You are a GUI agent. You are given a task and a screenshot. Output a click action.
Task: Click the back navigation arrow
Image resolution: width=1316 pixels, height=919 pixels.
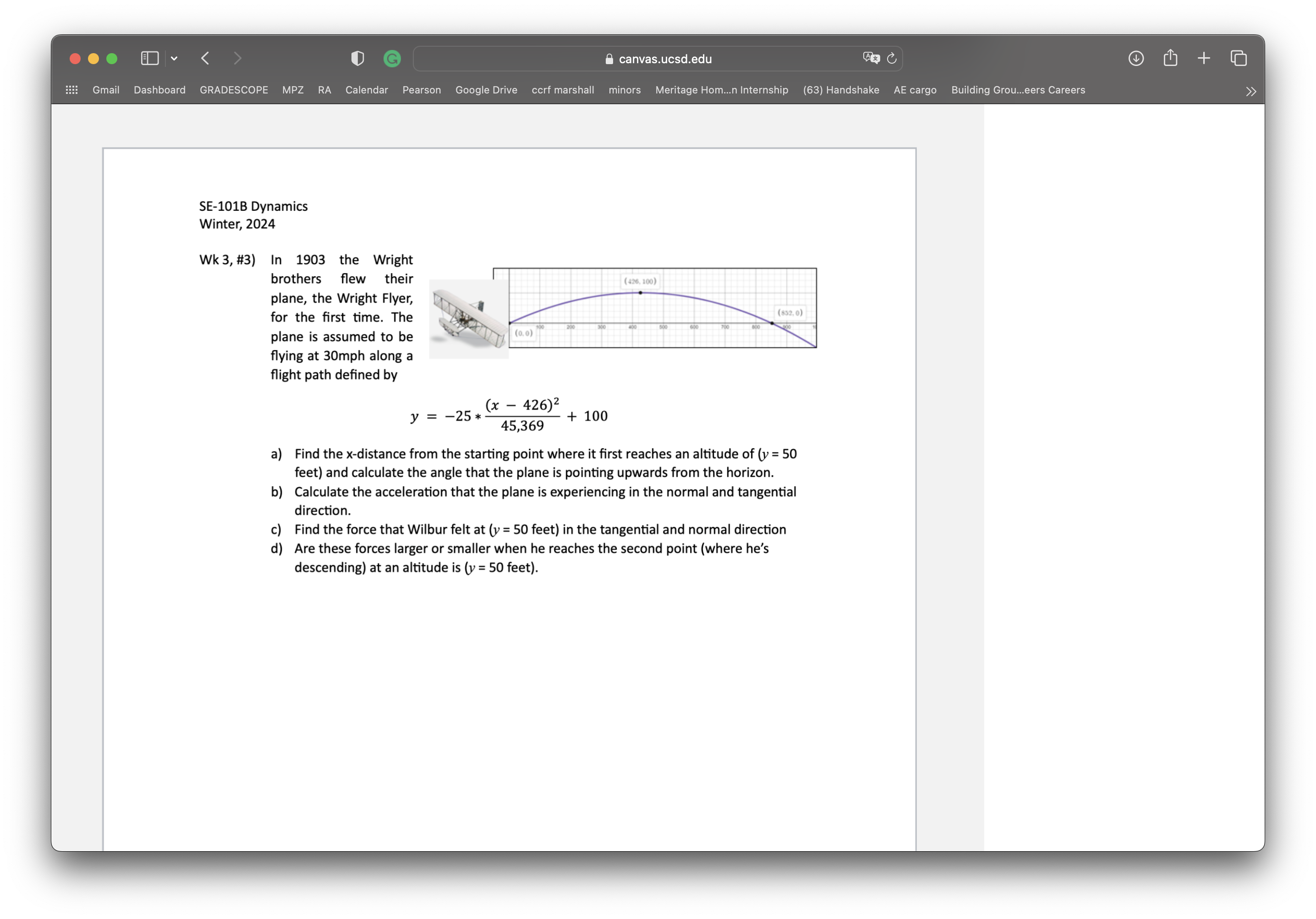[x=205, y=58]
